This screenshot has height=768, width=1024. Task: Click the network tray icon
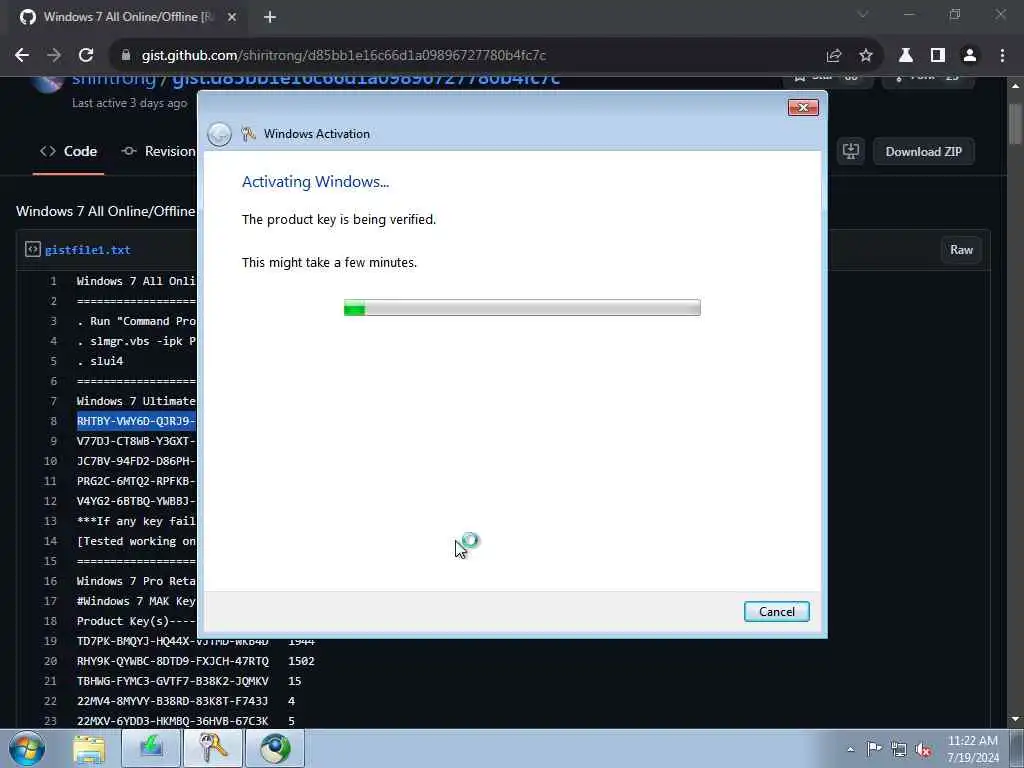pyautogui.click(x=899, y=750)
